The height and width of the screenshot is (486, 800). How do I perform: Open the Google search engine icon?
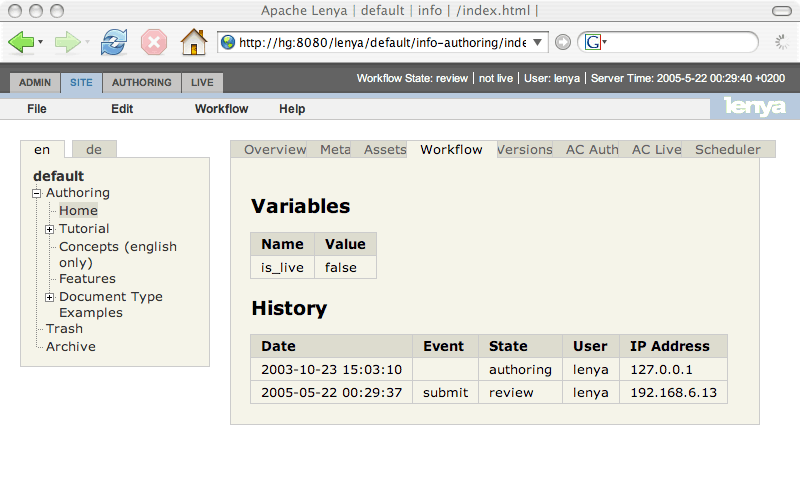[593, 42]
